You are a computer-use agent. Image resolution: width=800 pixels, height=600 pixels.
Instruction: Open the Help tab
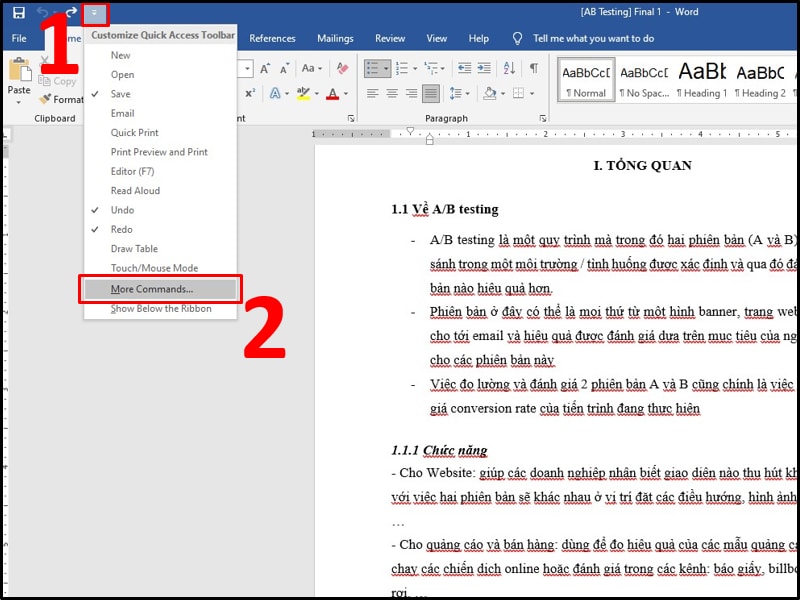tap(479, 38)
